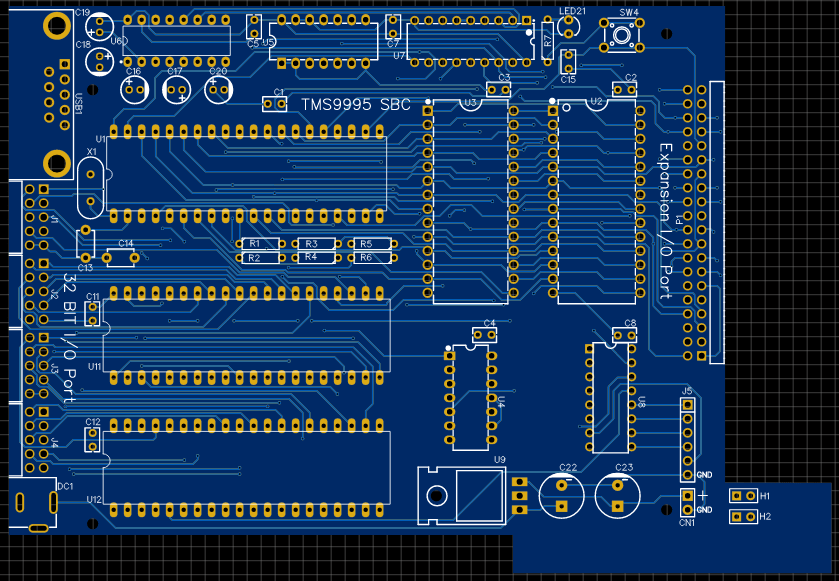Click the C1 capacitor near the title
This screenshot has height=581, width=839.
pyautogui.click(x=278, y=103)
